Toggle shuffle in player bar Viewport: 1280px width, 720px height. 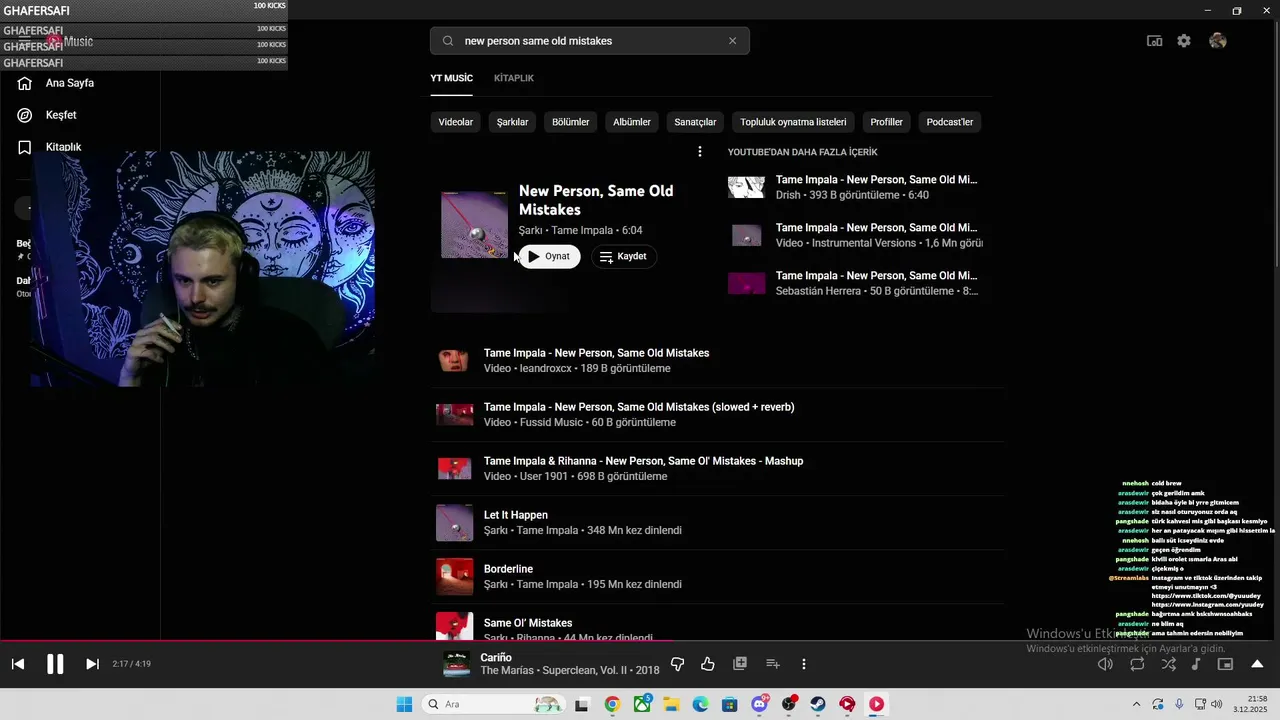(1168, 664)
